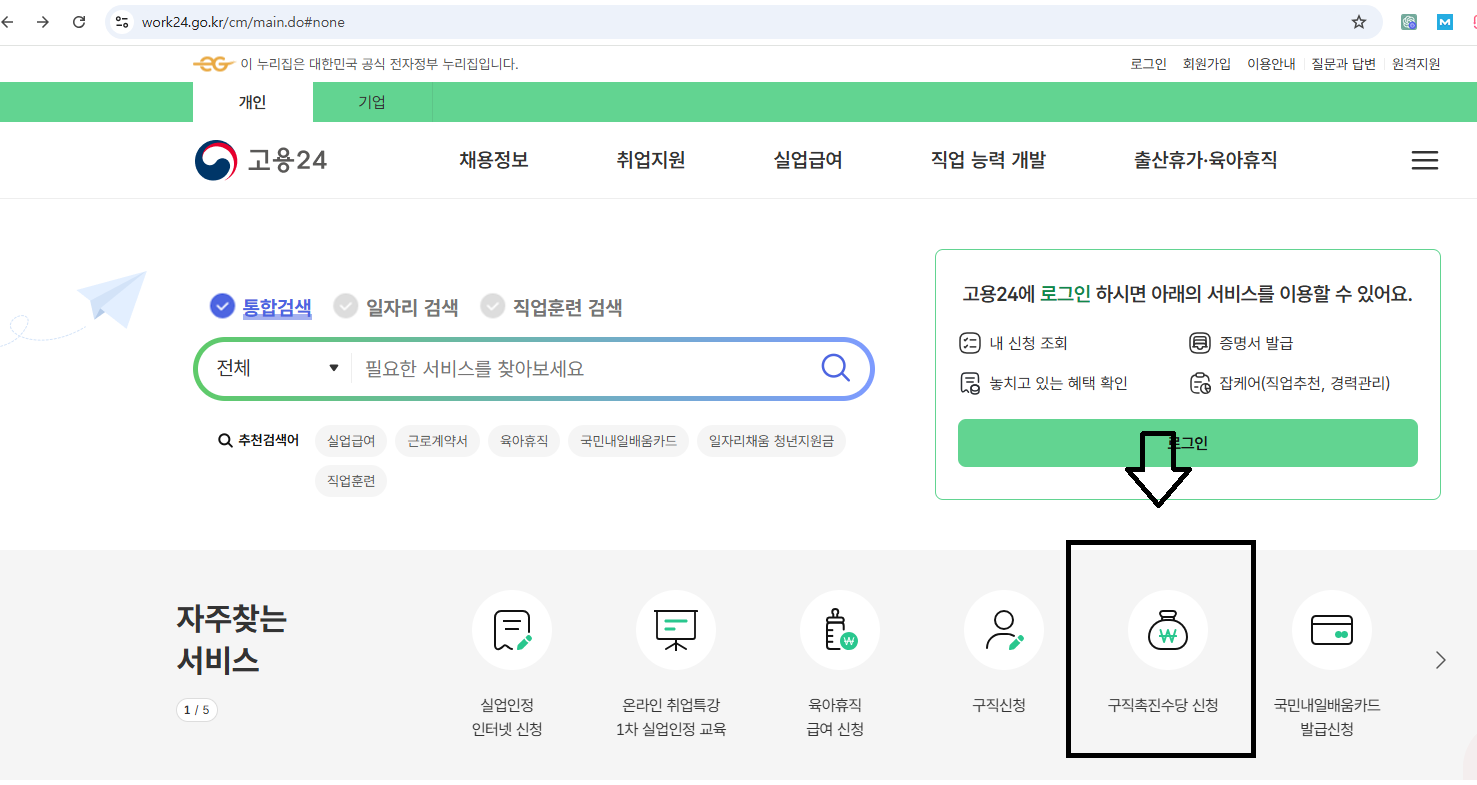Image resolution: width=1477 pixels, height=785 pixels.
Task: Open the 회원가입 link
Action: click(1206, 63)
